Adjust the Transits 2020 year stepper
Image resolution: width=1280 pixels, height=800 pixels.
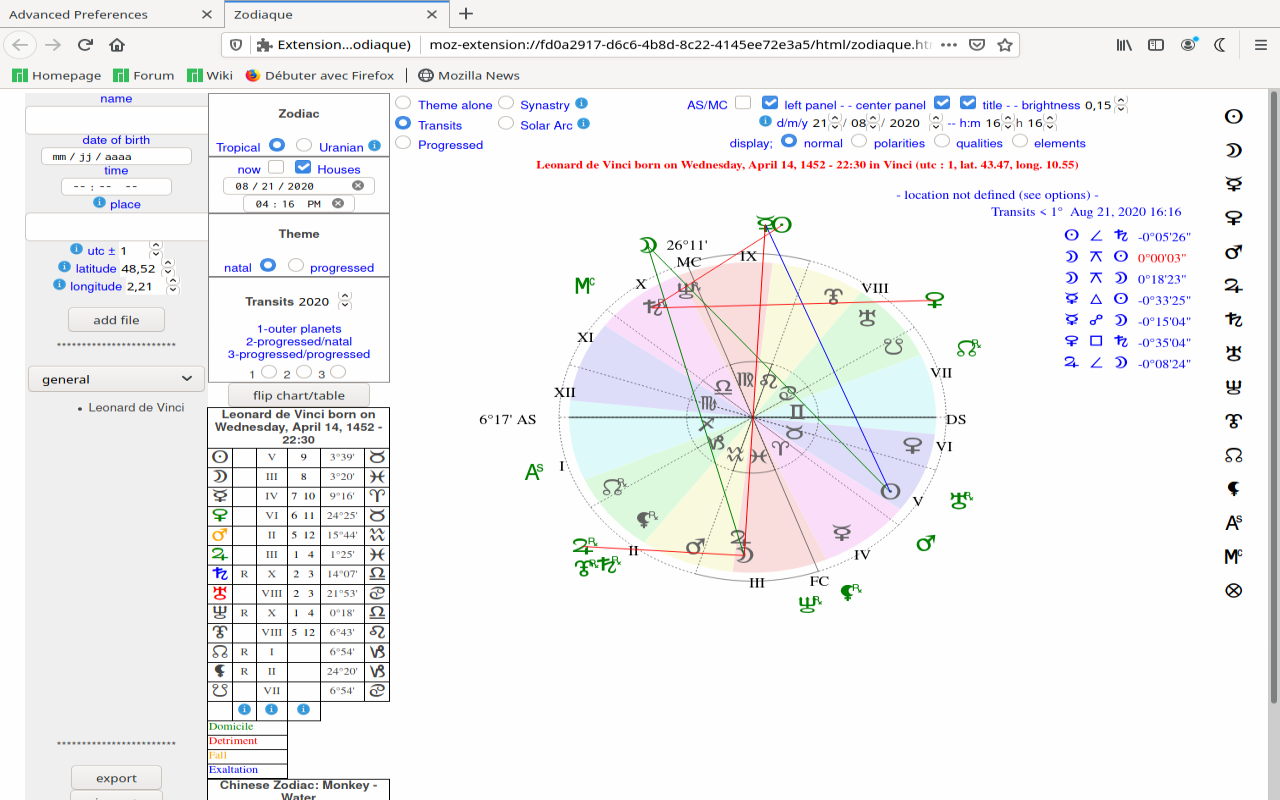coord(345,300)
